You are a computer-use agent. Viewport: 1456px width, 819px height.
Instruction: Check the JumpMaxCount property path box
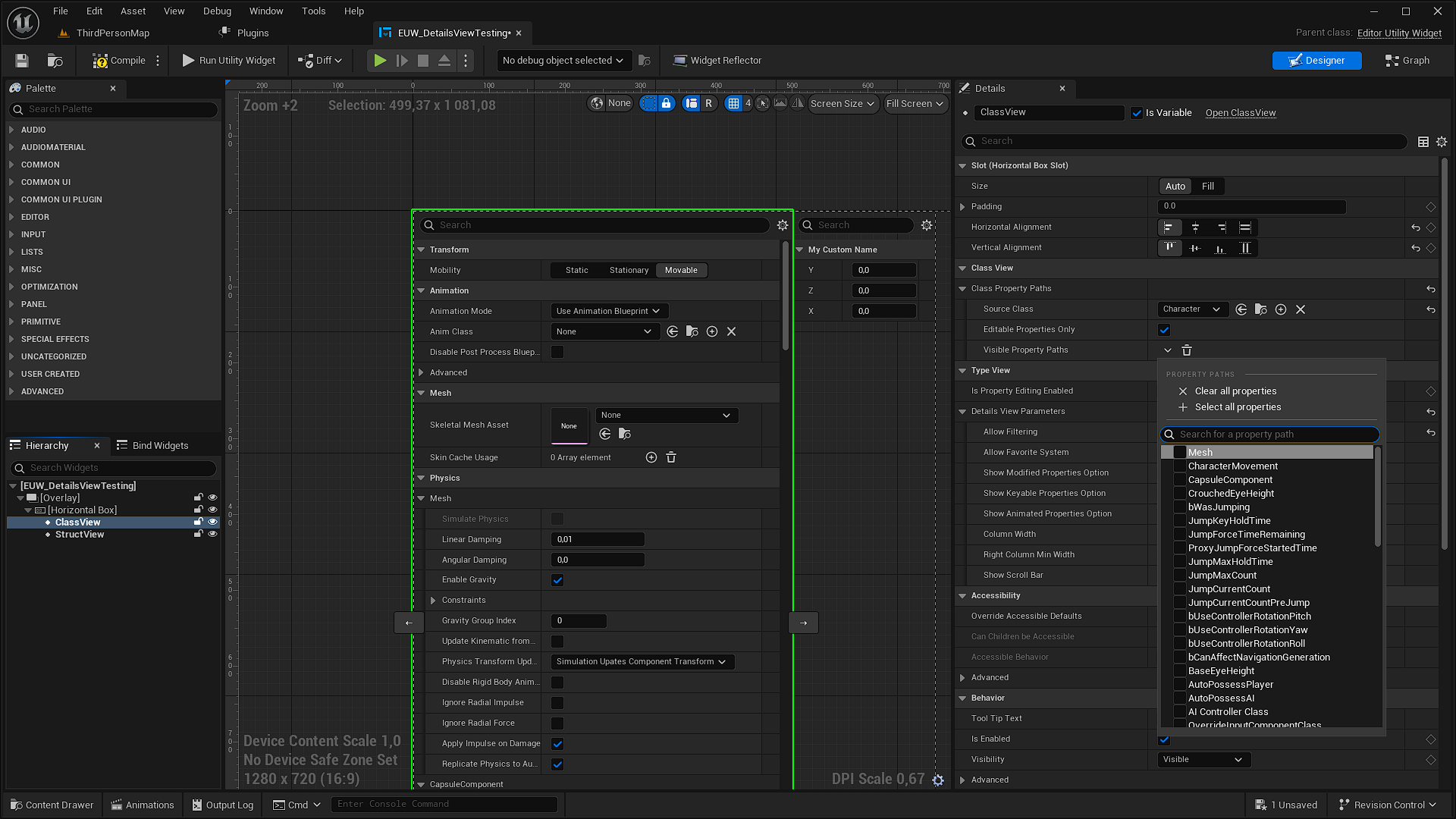(1180, 576)
